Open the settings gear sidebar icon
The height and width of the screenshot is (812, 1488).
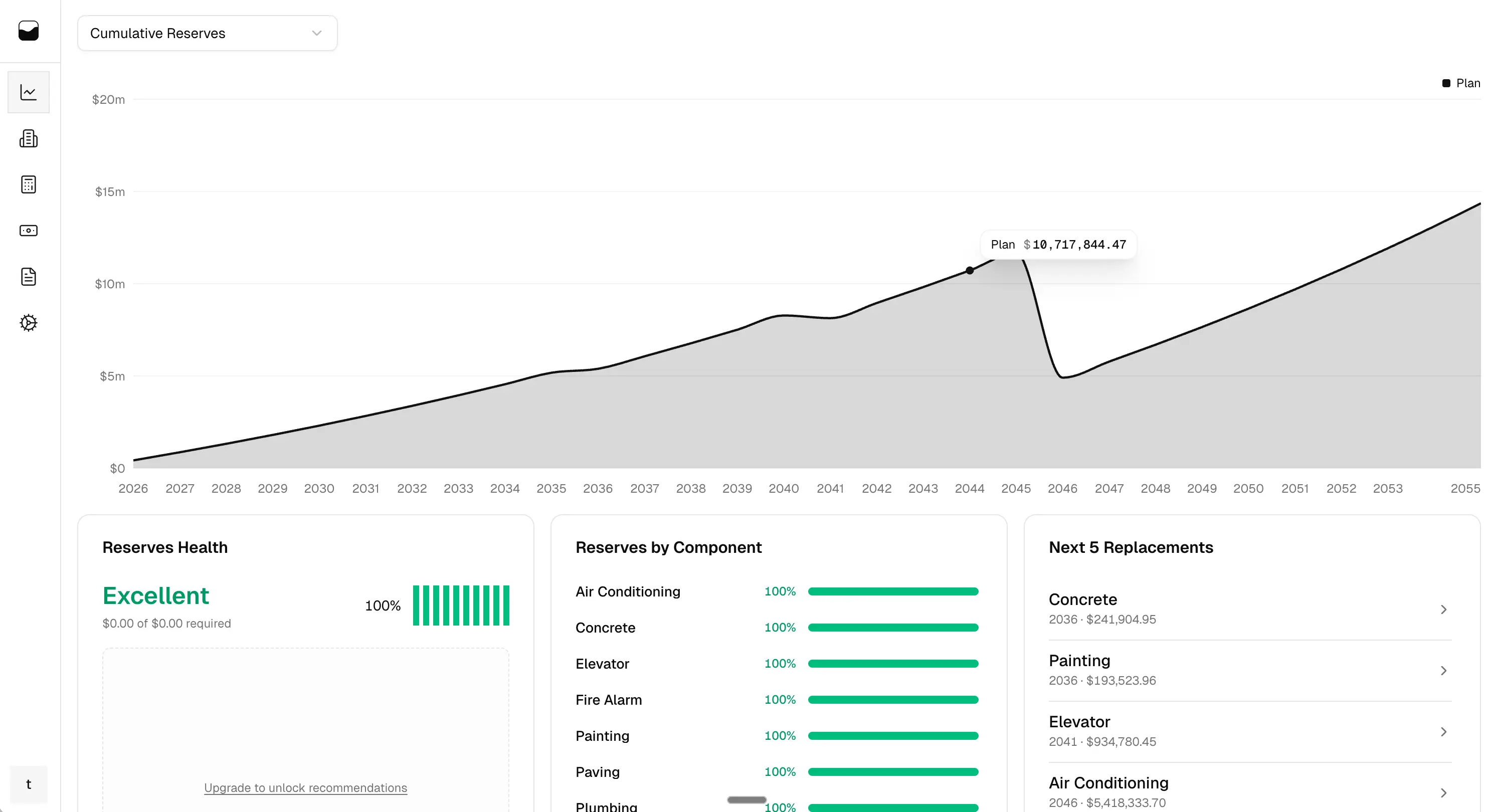pos(28,323)
